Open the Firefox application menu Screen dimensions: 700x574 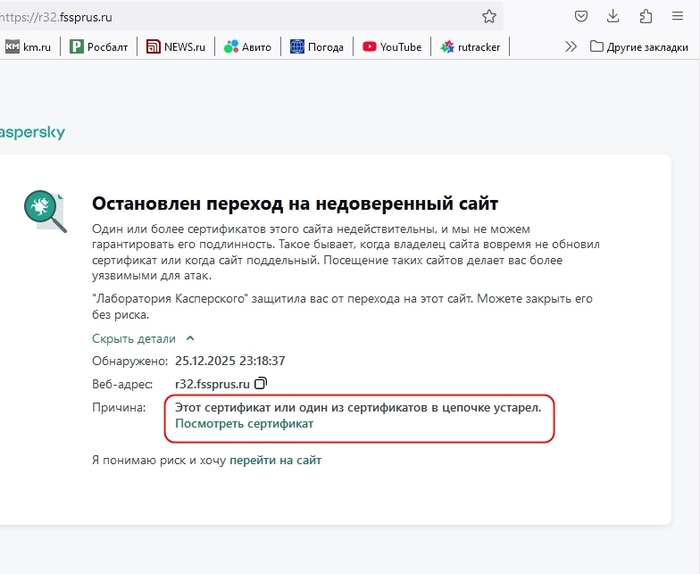(x=678, y=17)
